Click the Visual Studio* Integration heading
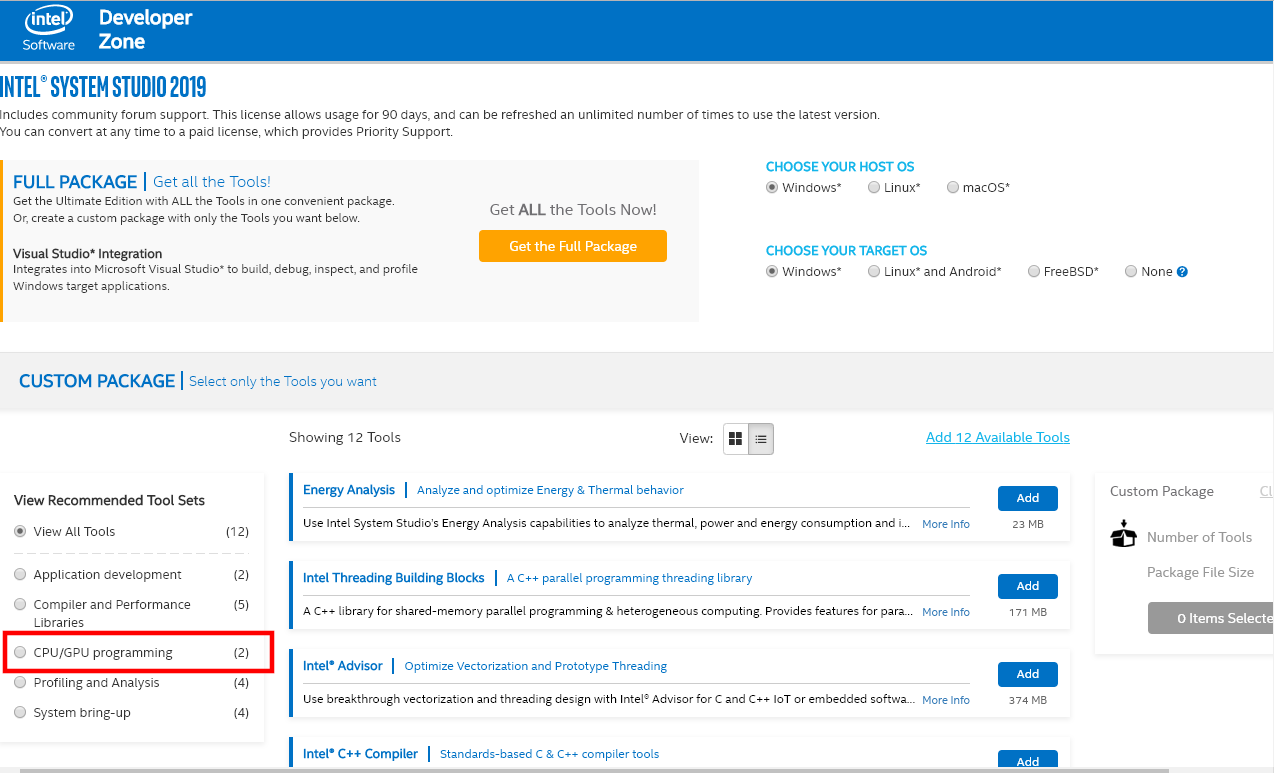Image resolution: width=1274 pixels, height=773 pixels. (x=88, y=253)
